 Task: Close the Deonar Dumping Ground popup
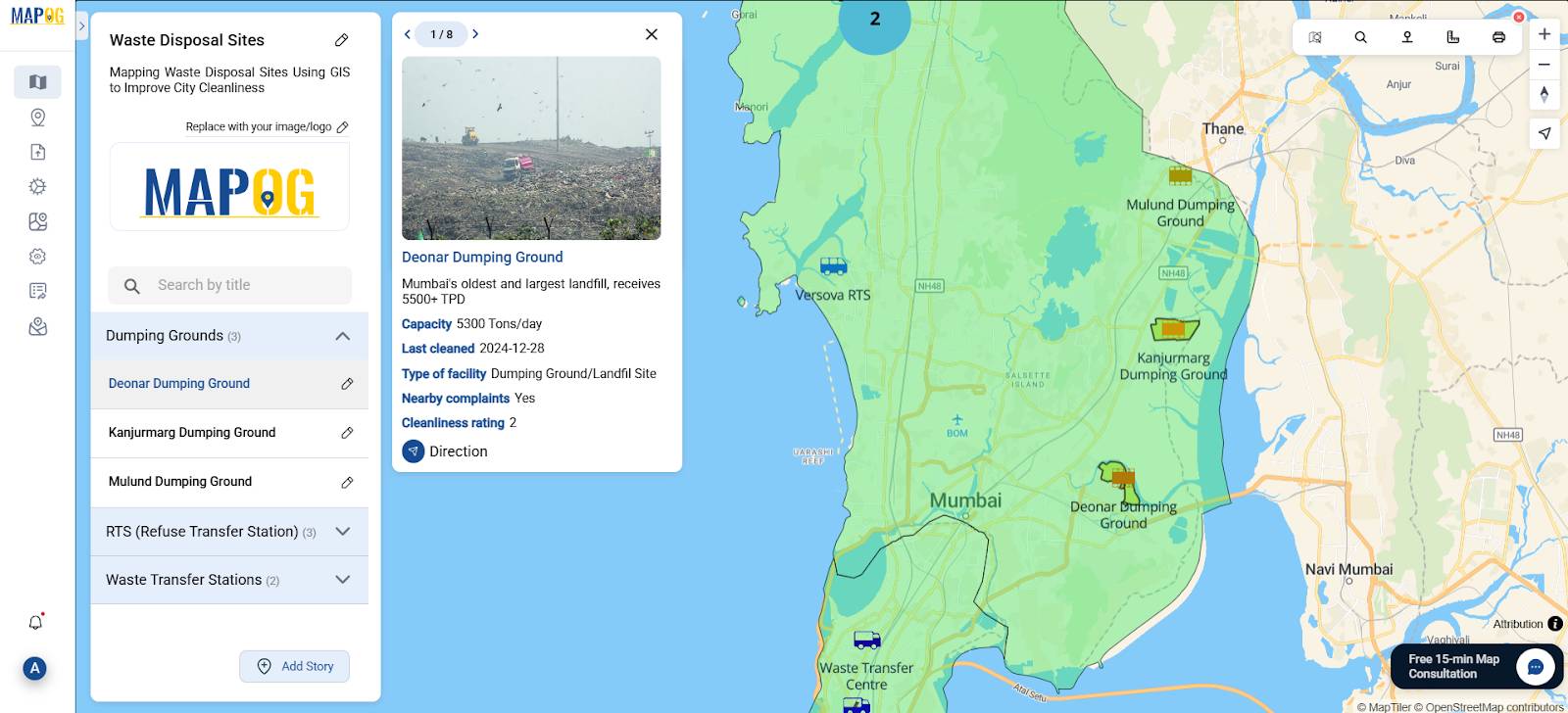coord(652,34)
